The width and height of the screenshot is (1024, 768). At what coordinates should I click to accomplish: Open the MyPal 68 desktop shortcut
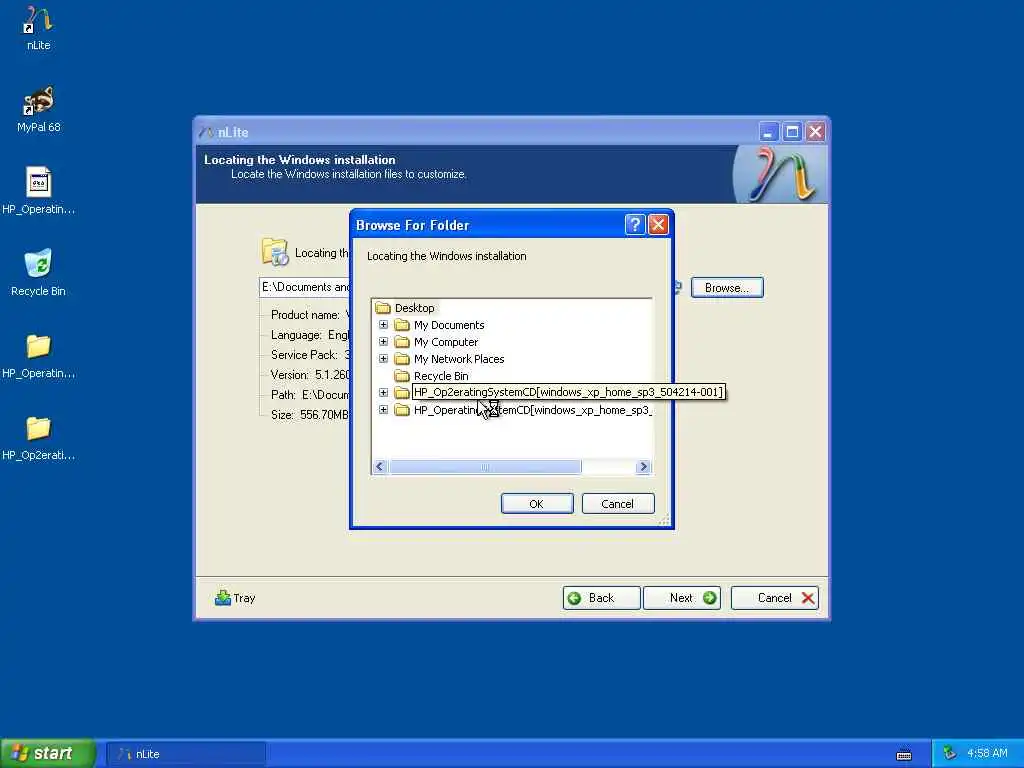point(39,110)
